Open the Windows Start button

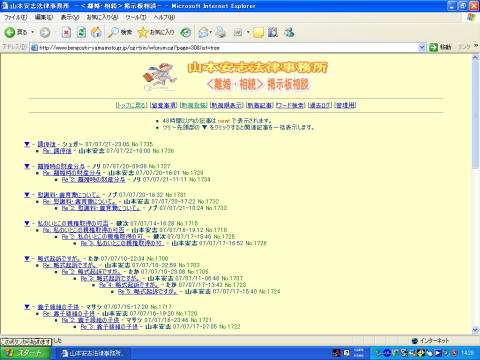pyautogui.click(x=25, y=353)
